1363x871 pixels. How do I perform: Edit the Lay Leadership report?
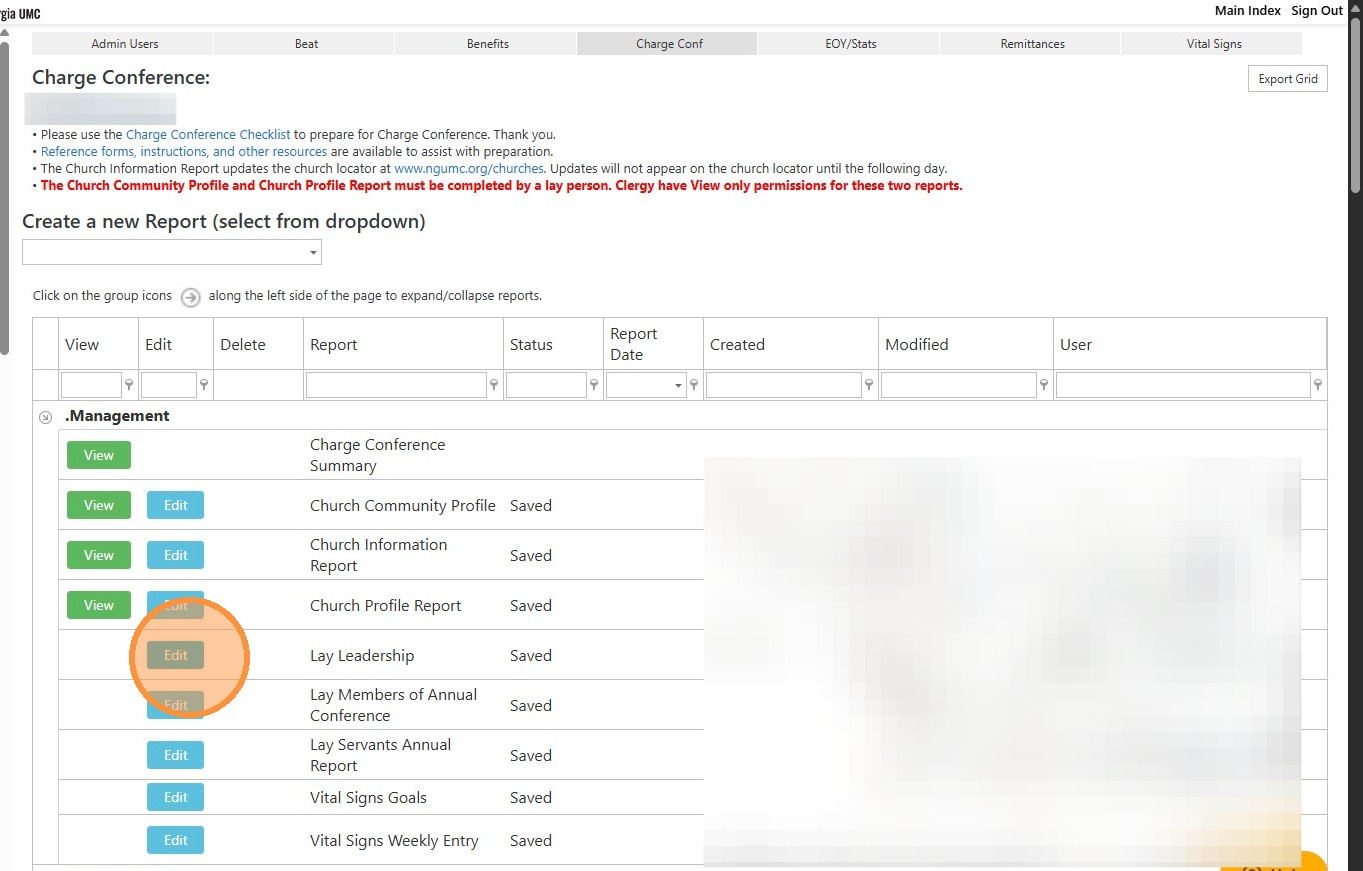175,655
